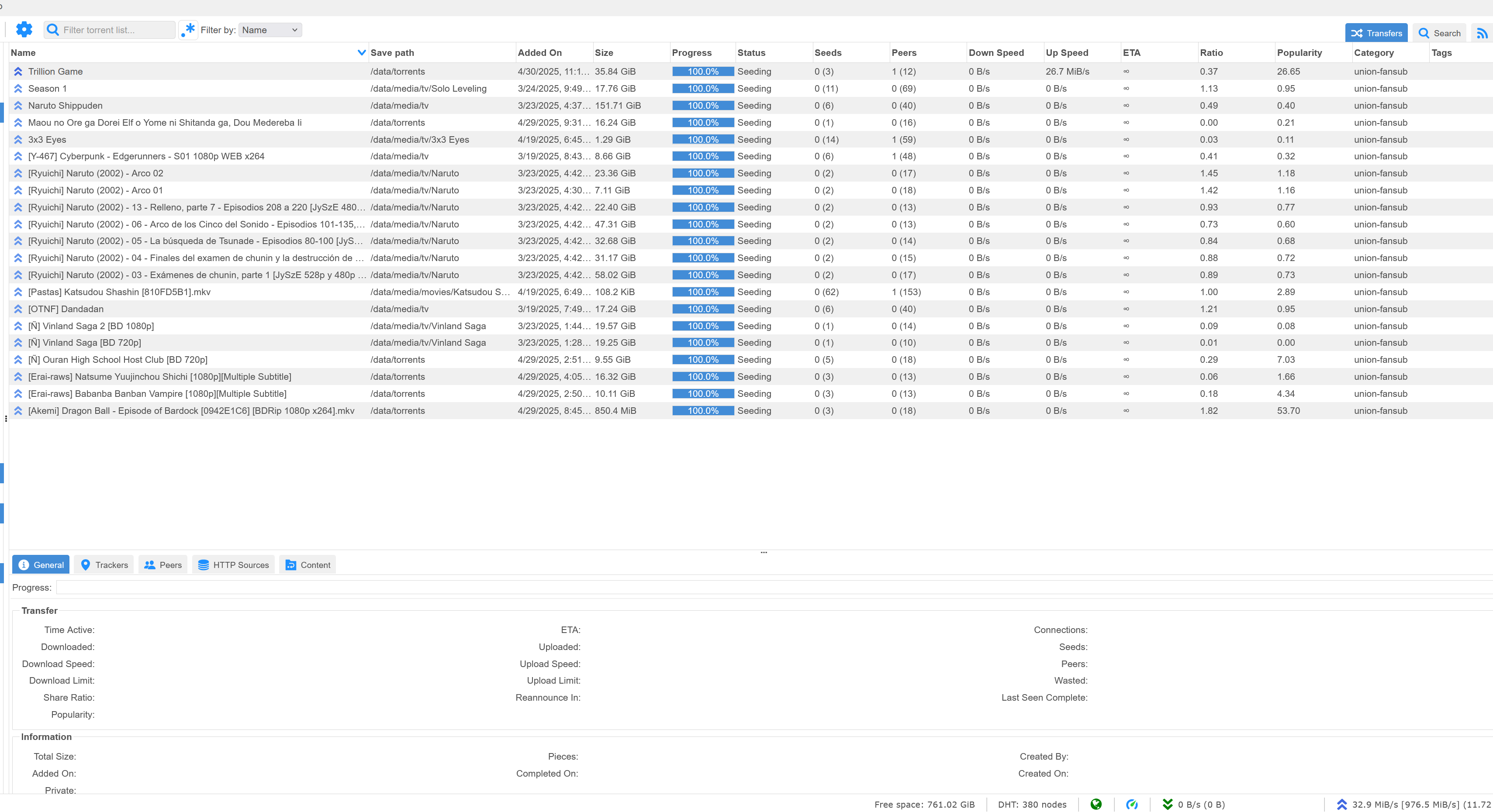This screenshot has height=812, width=1493.
Task: Click seeding icon for Naruto Arco 02
Action: pos(18,173)
